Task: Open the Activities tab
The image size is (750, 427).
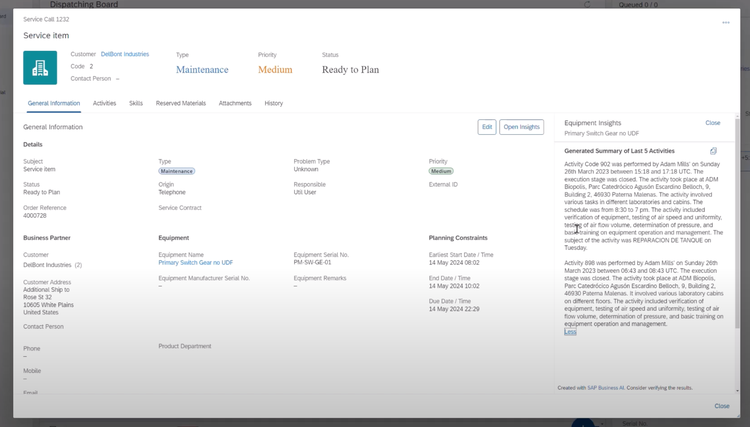Action: [x=104, y=103]
